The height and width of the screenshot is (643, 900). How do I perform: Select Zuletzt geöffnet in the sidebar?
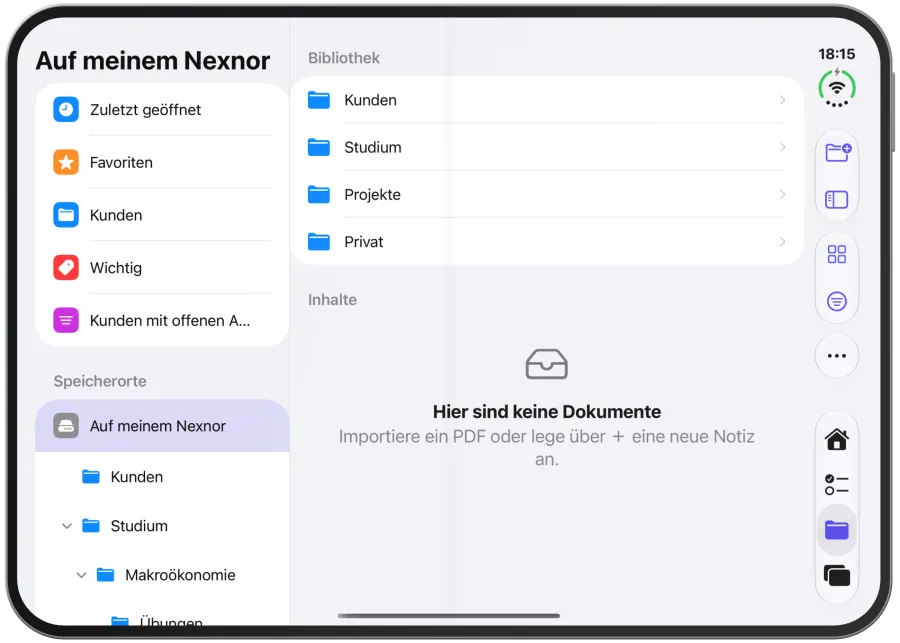162,109
